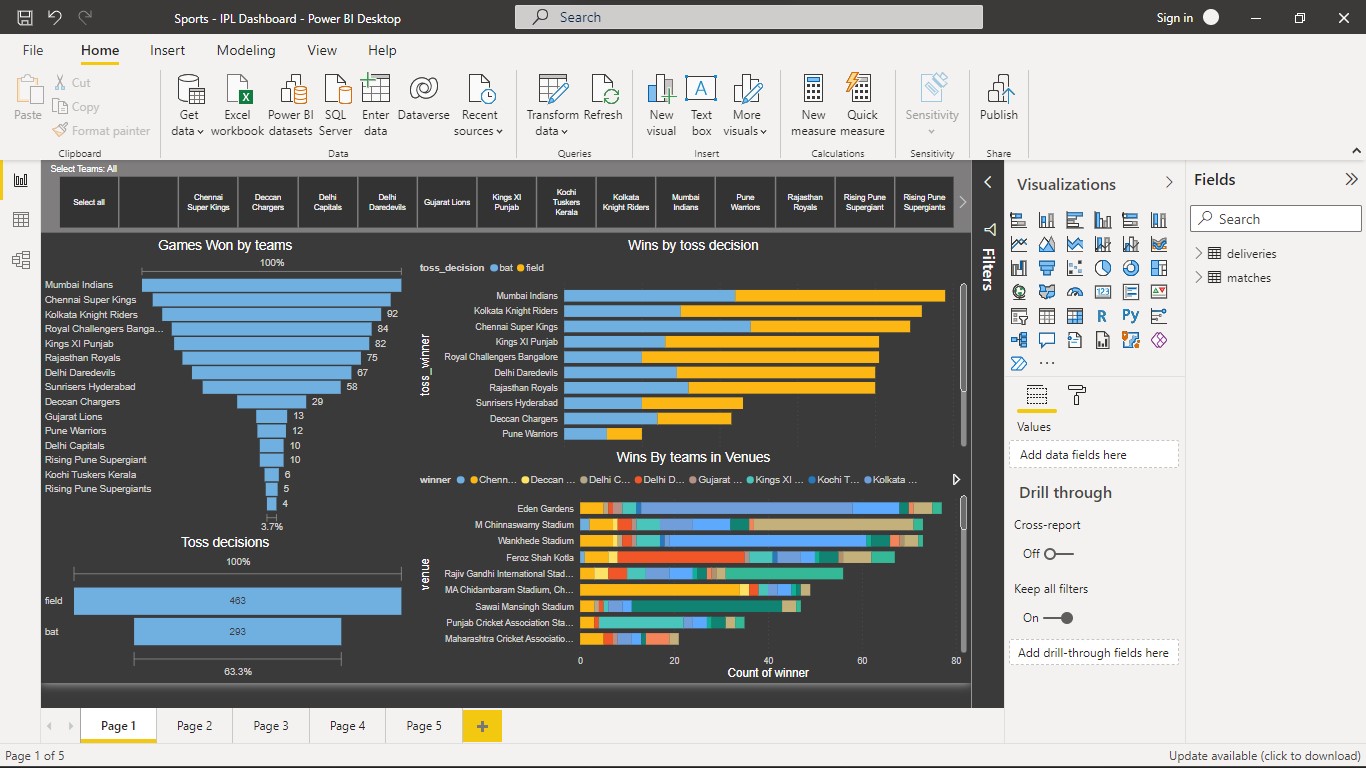Go to Page 4 report tab

point(347,726)
